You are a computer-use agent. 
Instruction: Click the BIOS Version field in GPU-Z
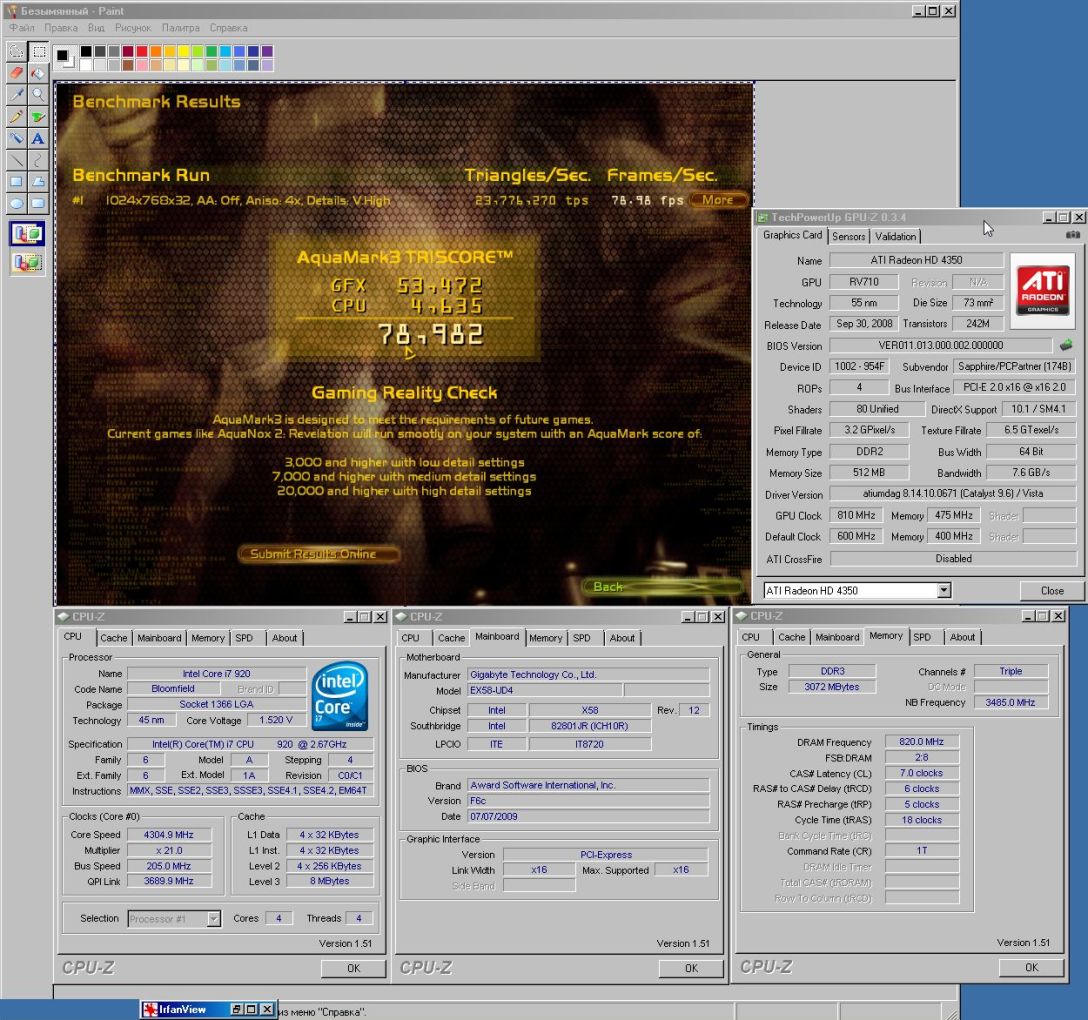pyautogui.click(x=940, y=345)
